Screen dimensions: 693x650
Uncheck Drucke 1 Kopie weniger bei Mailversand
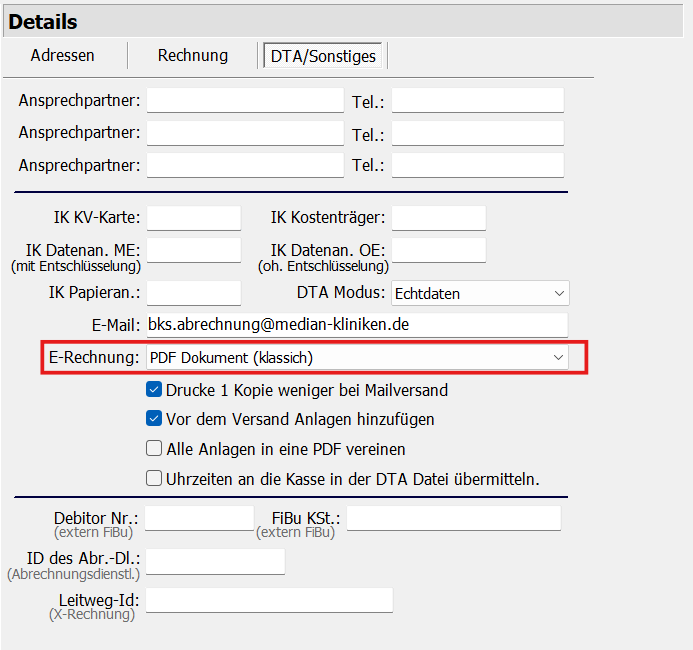154,390
